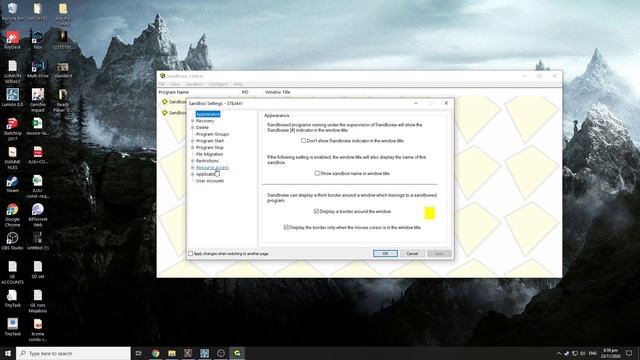Image resolution: width=640 pixels, height=360 pixels.
Task: Switch to Sandboxie Control on the taskbar
Action: 237,353
